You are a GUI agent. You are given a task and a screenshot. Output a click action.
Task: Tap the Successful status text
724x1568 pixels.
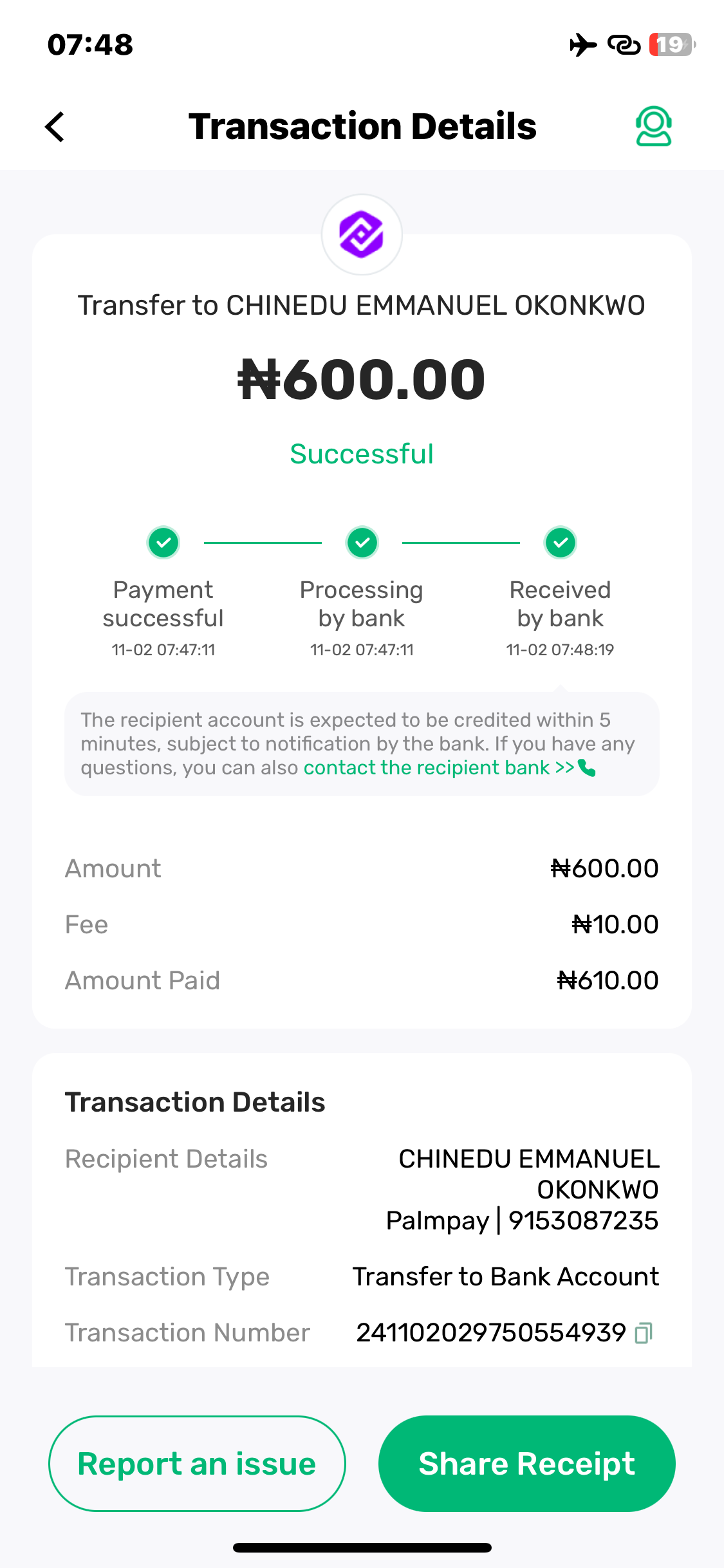362,454
